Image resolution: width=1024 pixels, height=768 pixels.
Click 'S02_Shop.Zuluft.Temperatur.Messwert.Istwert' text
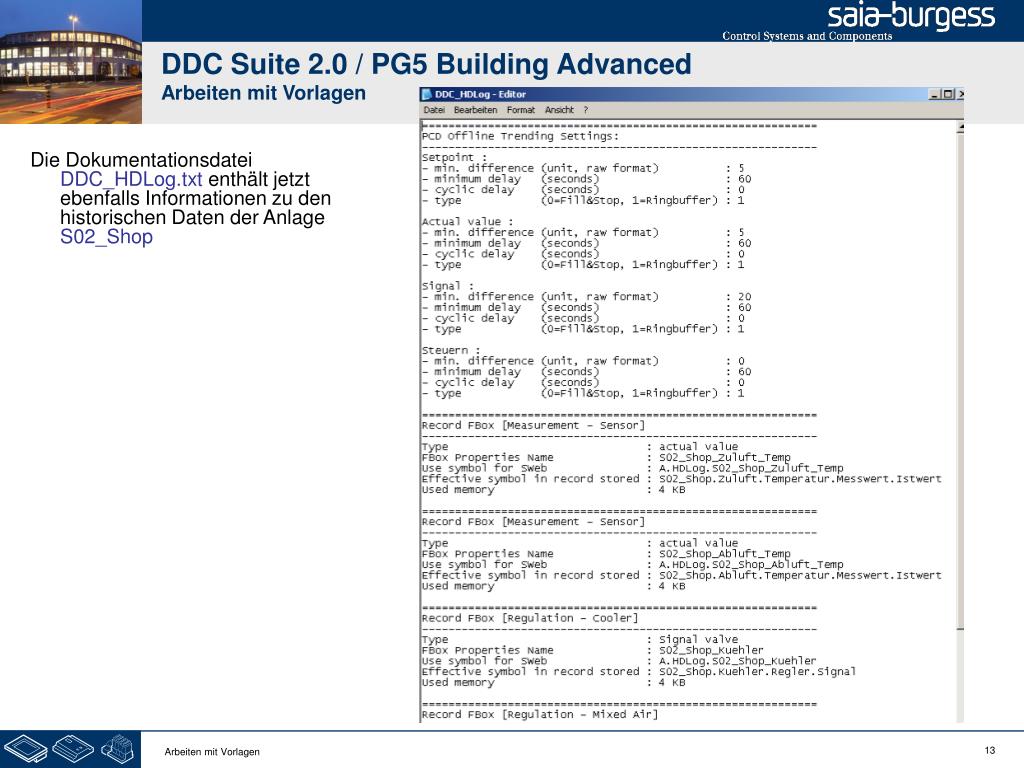pyautogui.click(x=800, y=479)
